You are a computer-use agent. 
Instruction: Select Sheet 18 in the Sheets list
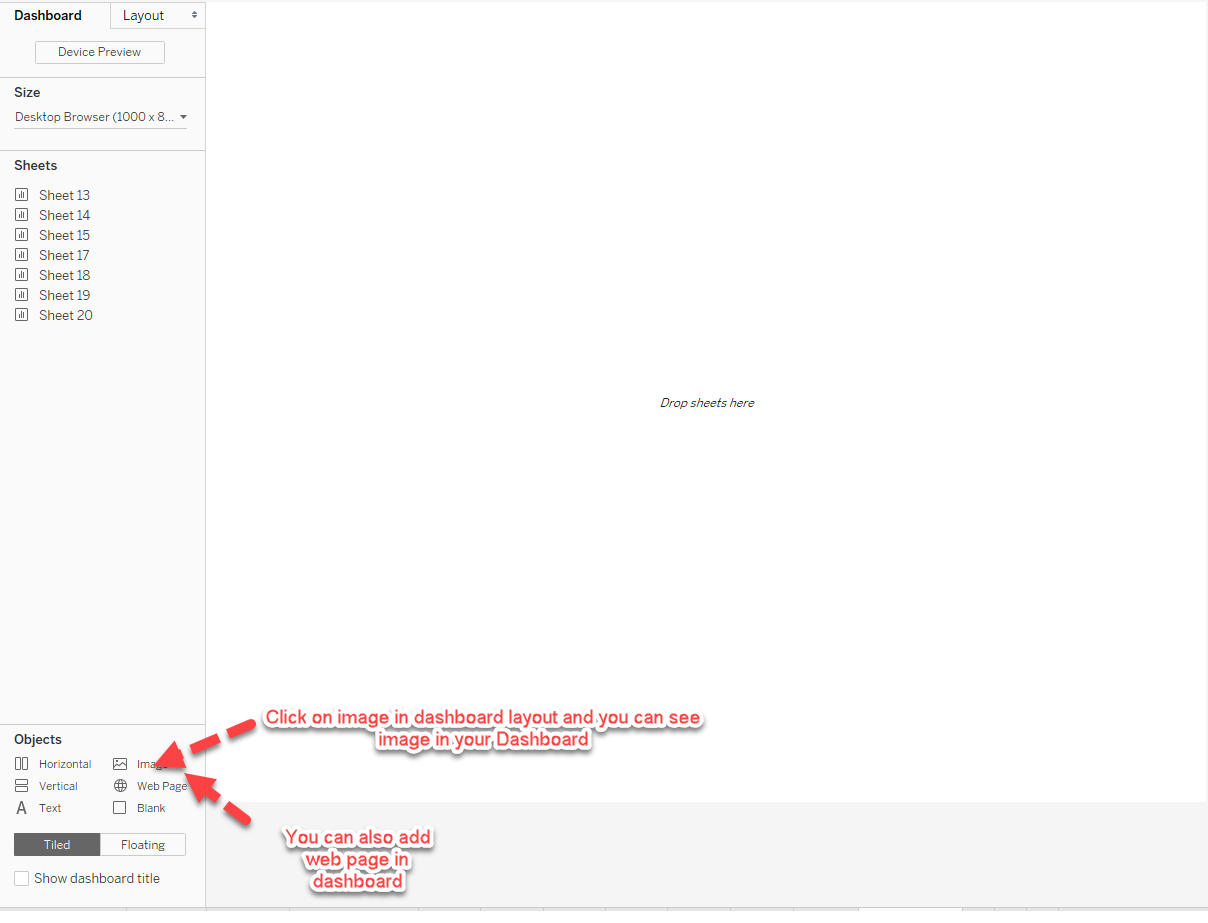(64, 275)
